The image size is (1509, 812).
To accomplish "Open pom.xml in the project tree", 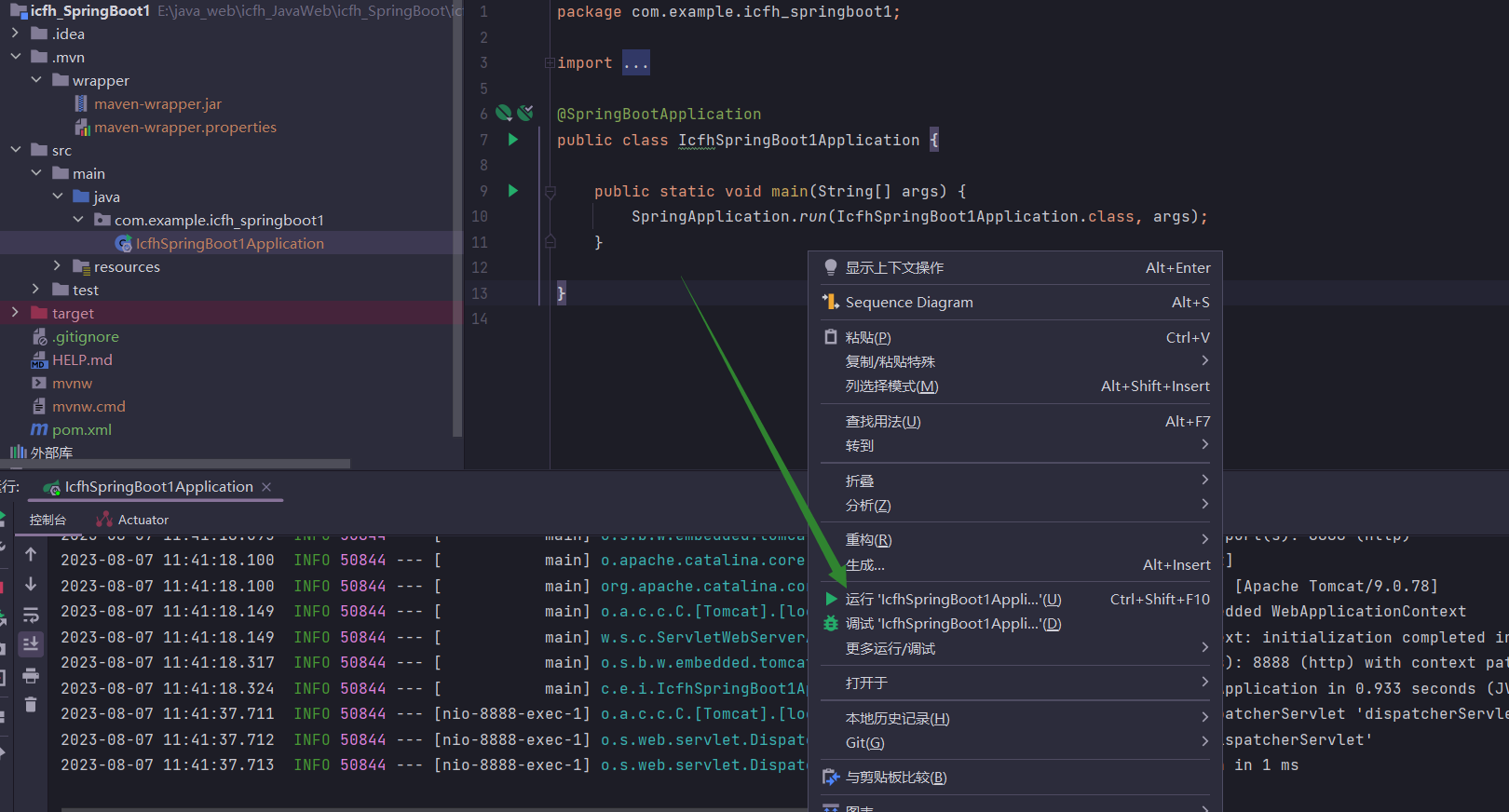I will point(81,429).
